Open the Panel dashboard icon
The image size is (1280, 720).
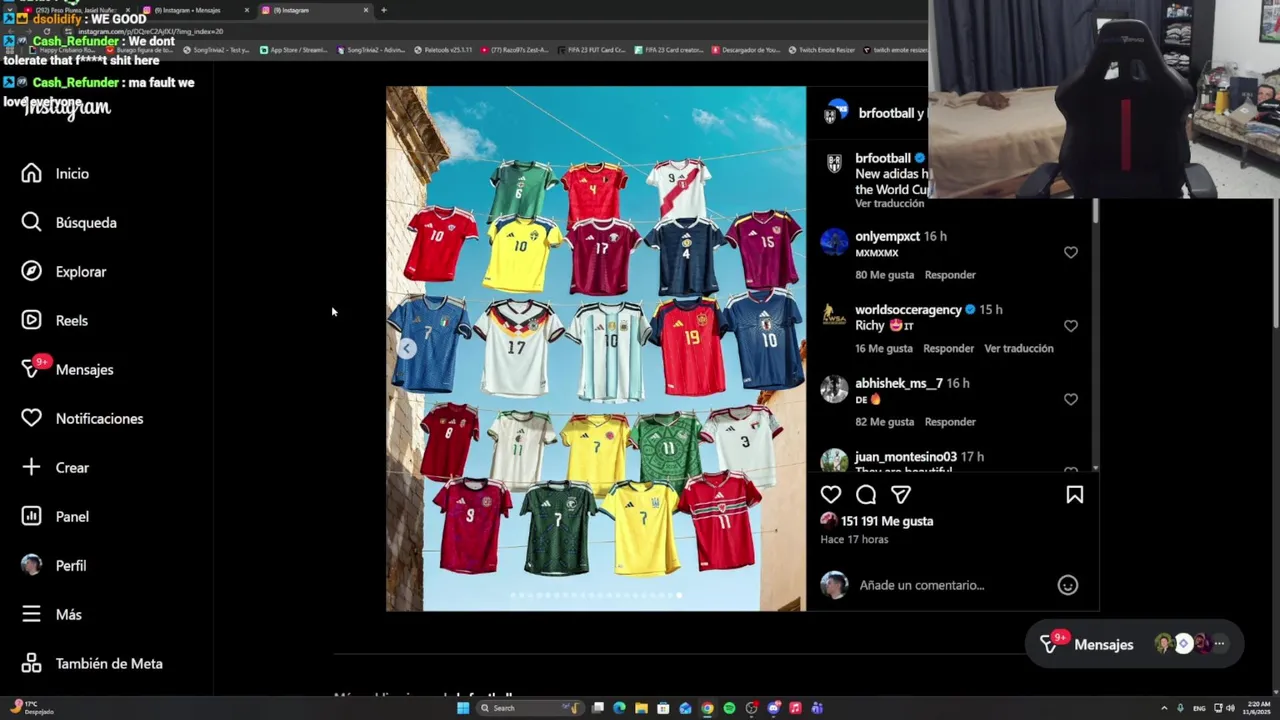tap(31, 516)
